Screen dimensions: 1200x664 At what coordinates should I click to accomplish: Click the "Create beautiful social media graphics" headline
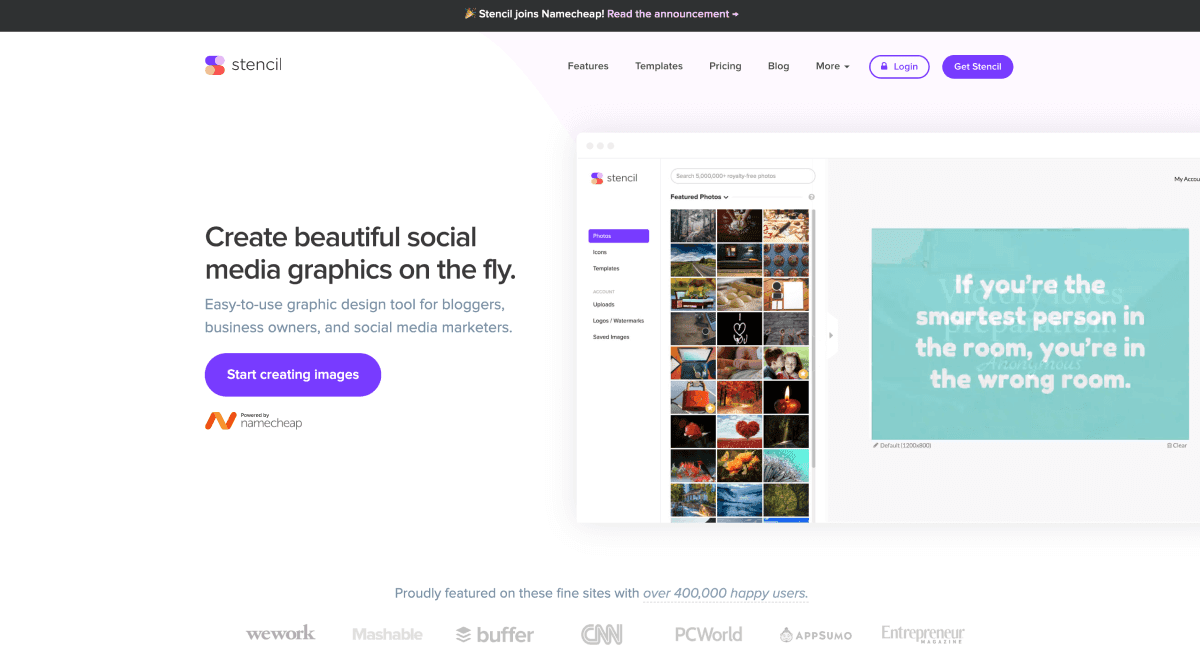[x=360, y=253]
